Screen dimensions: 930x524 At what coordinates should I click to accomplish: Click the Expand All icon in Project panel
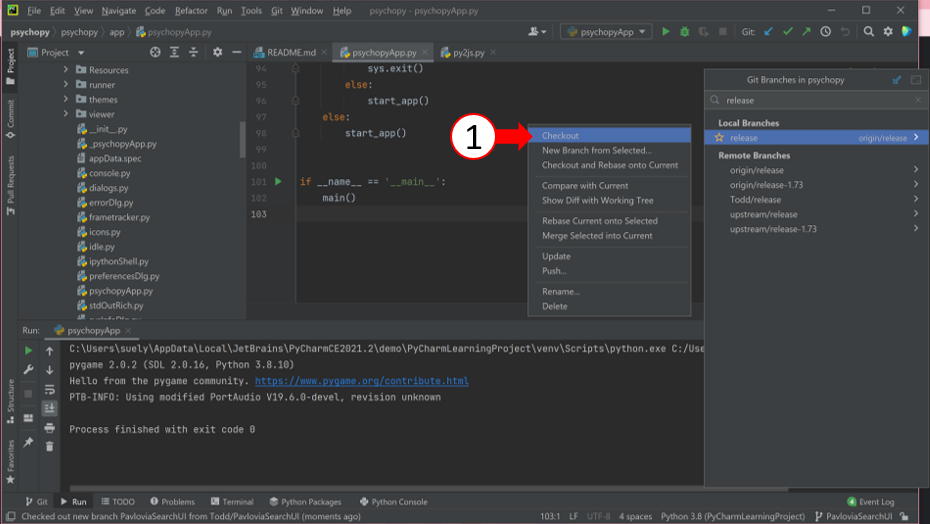point(174,52)
